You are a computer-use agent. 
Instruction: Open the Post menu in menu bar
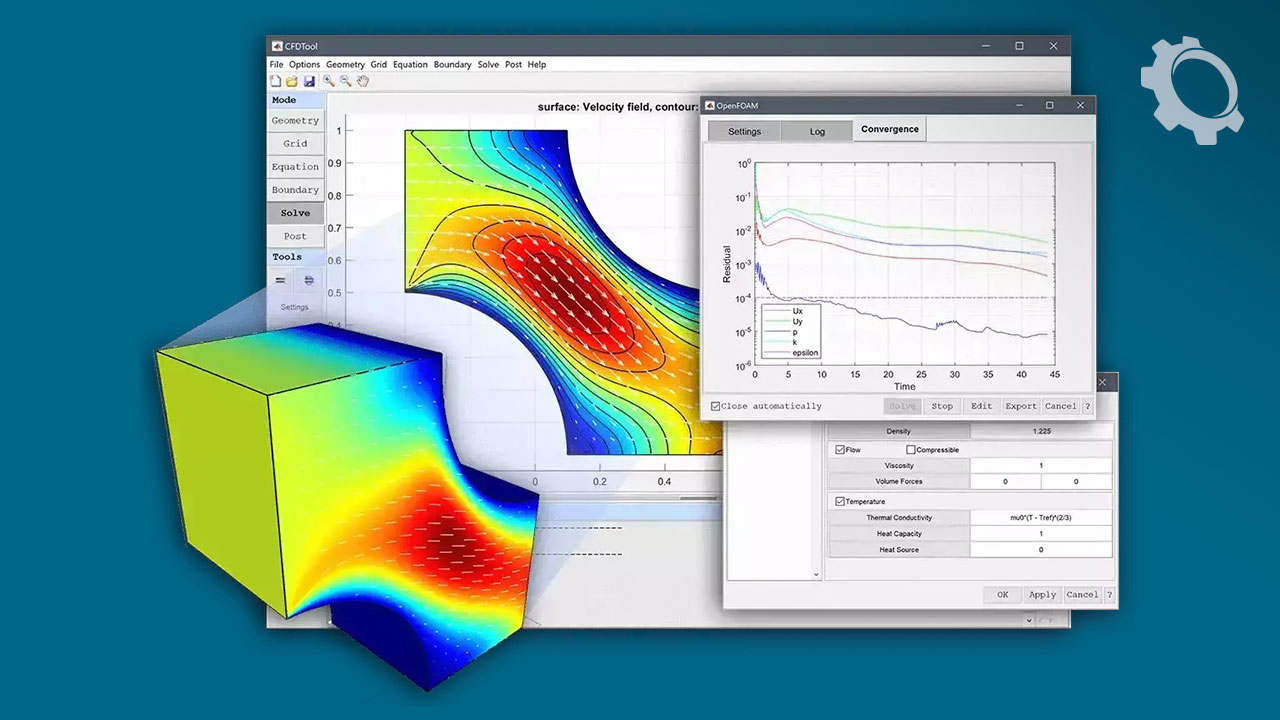(513, 65)
